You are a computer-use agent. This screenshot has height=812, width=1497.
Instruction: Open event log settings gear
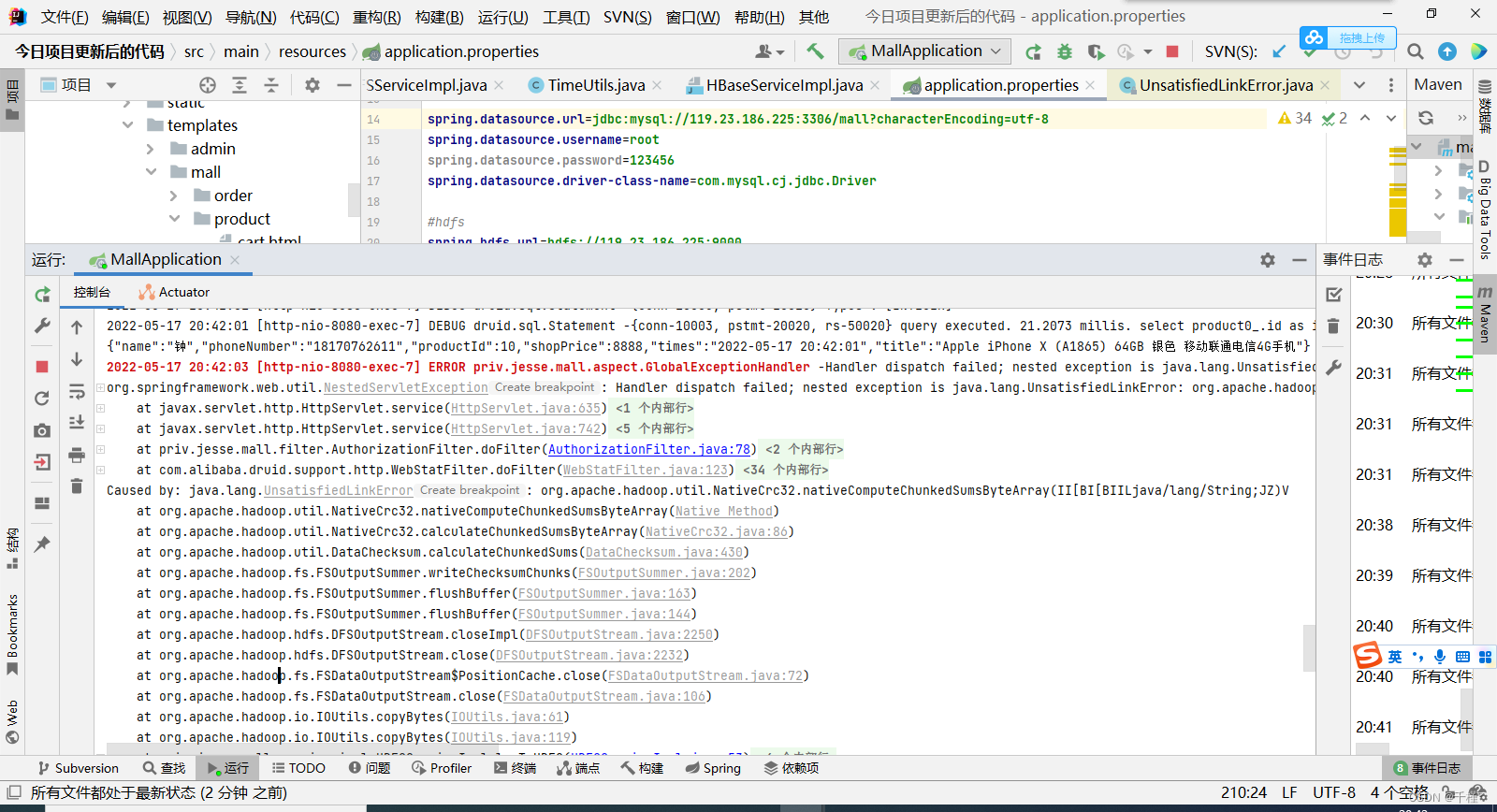click(x=1425, y=260)
